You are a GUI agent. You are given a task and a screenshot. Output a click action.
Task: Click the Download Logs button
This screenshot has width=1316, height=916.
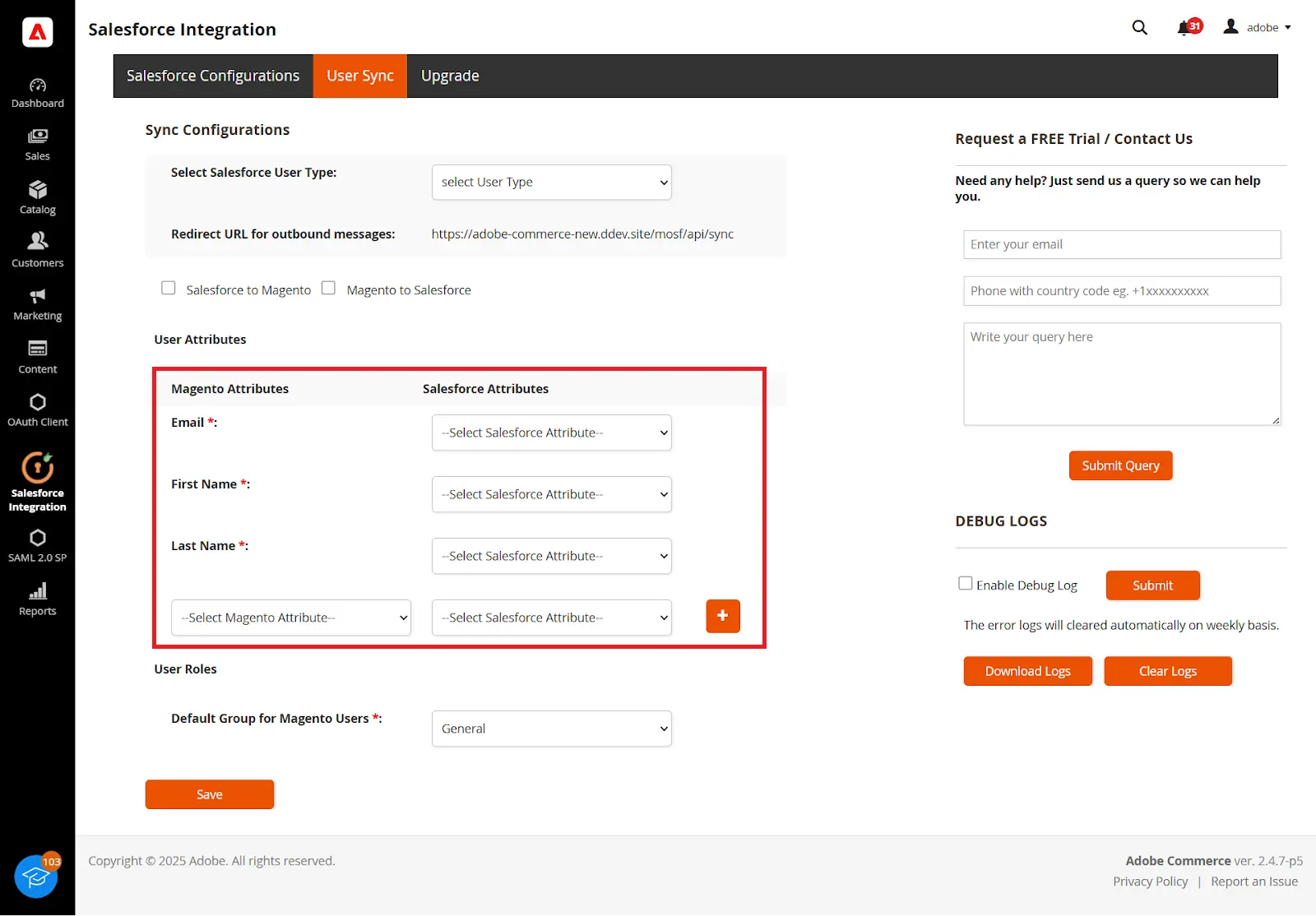pos(1028,671)
